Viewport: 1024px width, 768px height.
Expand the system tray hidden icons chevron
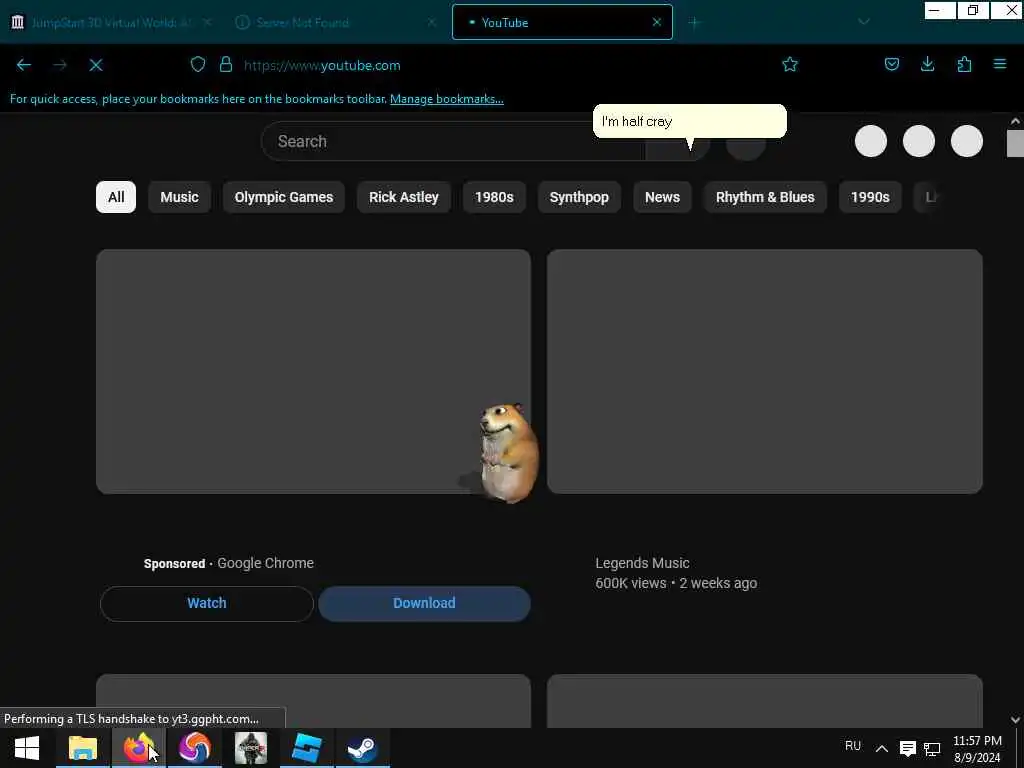tap(882, 748)
